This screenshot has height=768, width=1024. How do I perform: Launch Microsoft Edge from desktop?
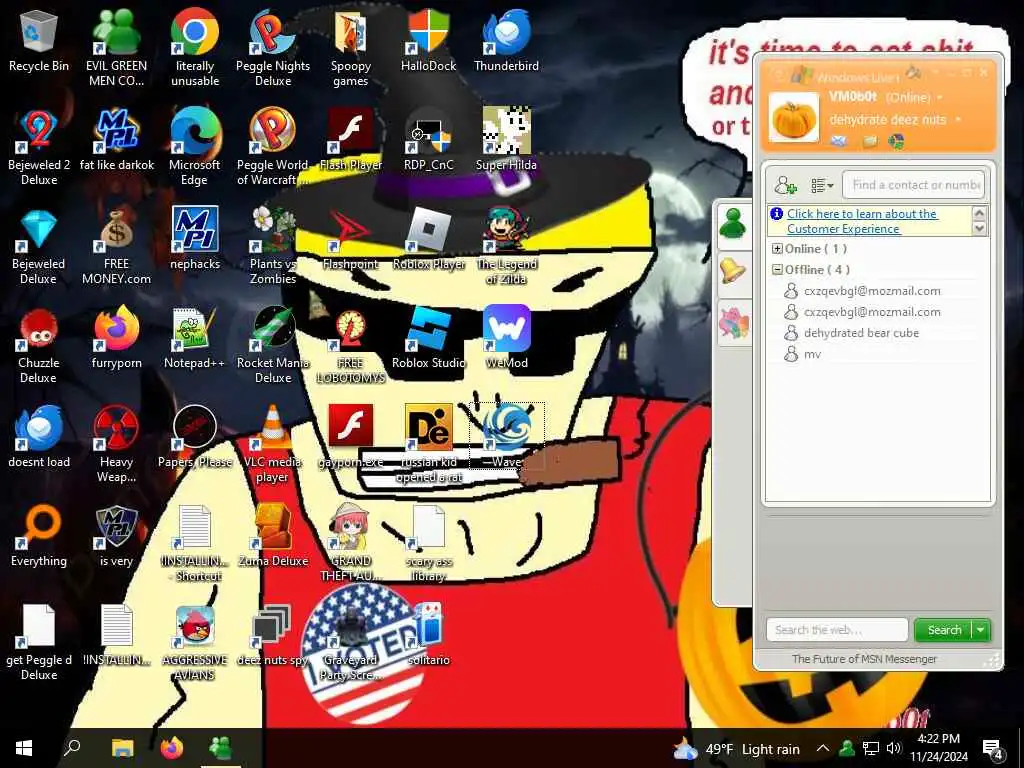195,147
